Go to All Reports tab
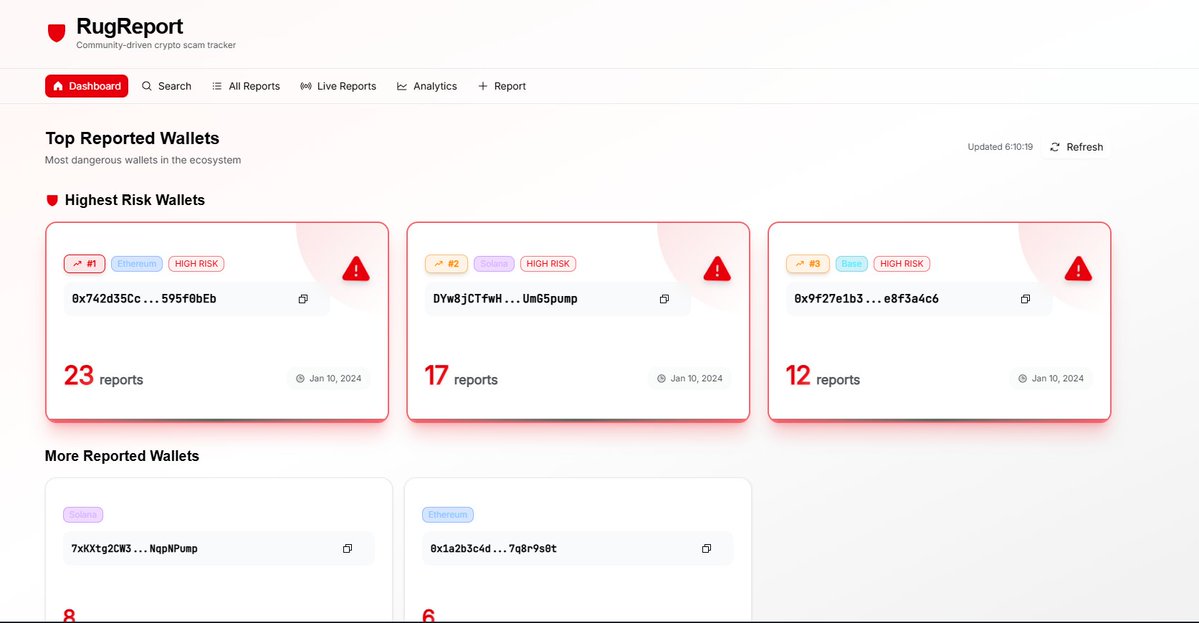The height and width of the screenshot is (623, 1199). tap(246, 86)
